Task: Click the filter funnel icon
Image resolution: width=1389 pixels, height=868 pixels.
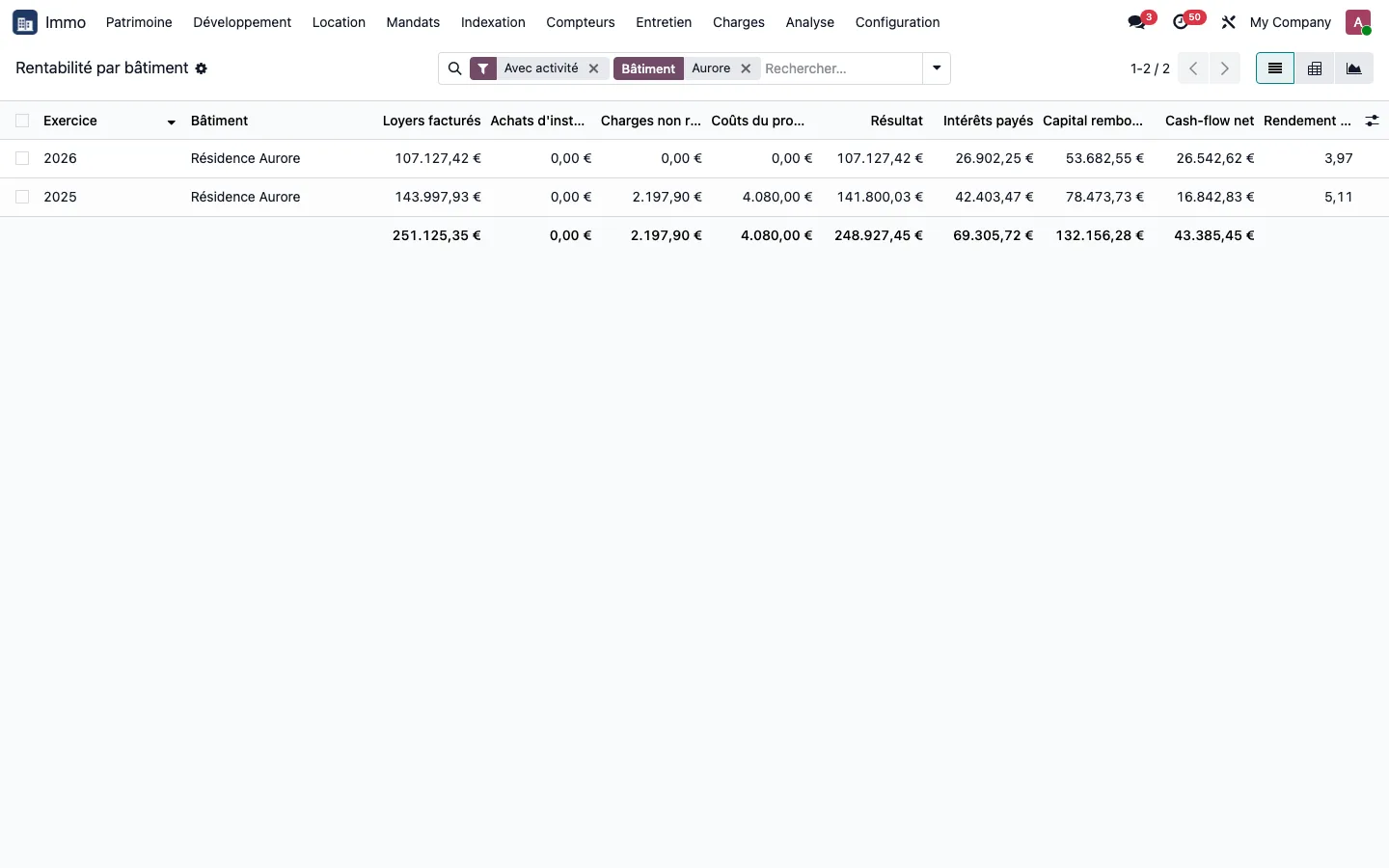Action: tap(483, 68)
